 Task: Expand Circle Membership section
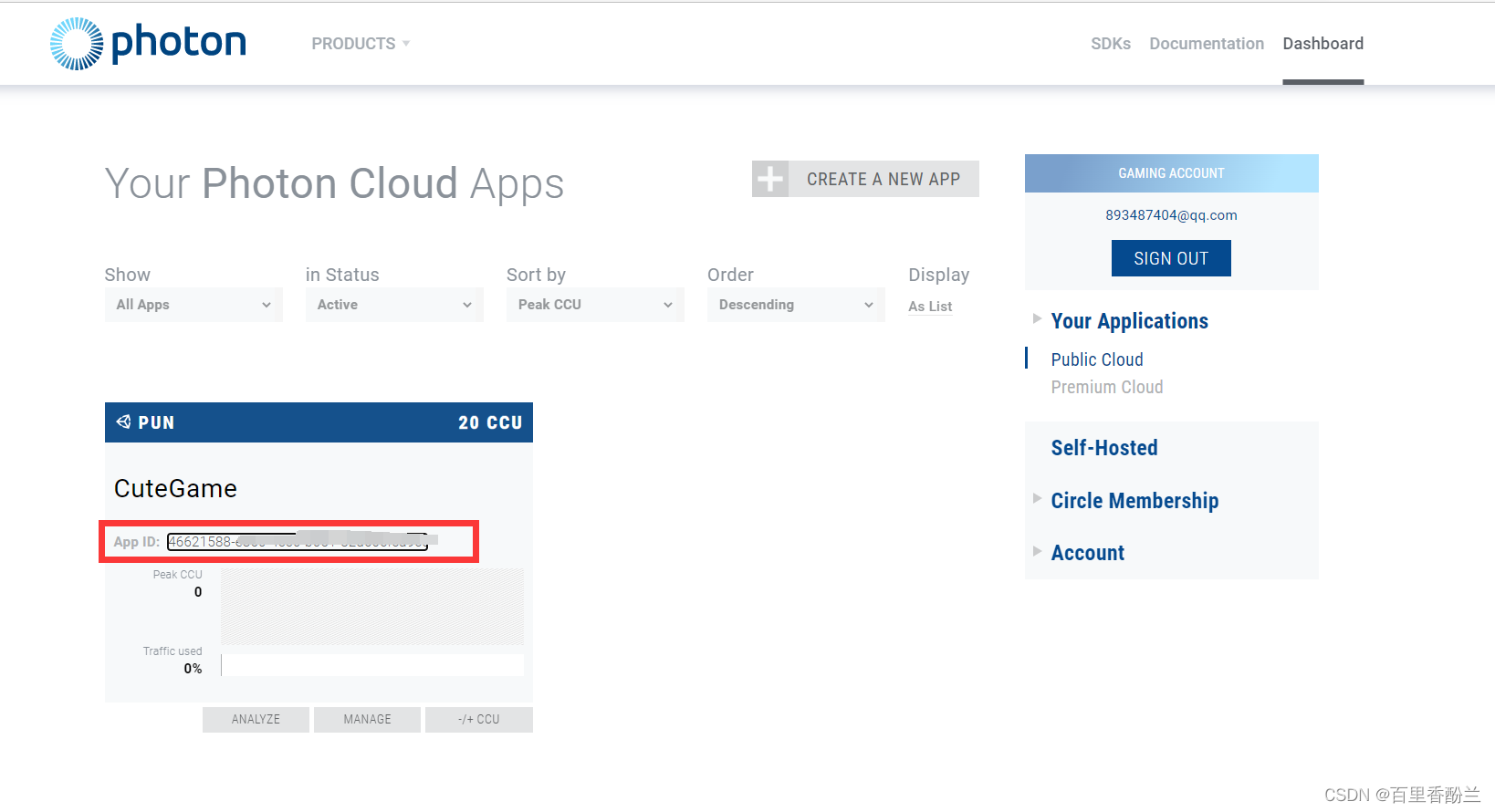(x=1134, y=501)
